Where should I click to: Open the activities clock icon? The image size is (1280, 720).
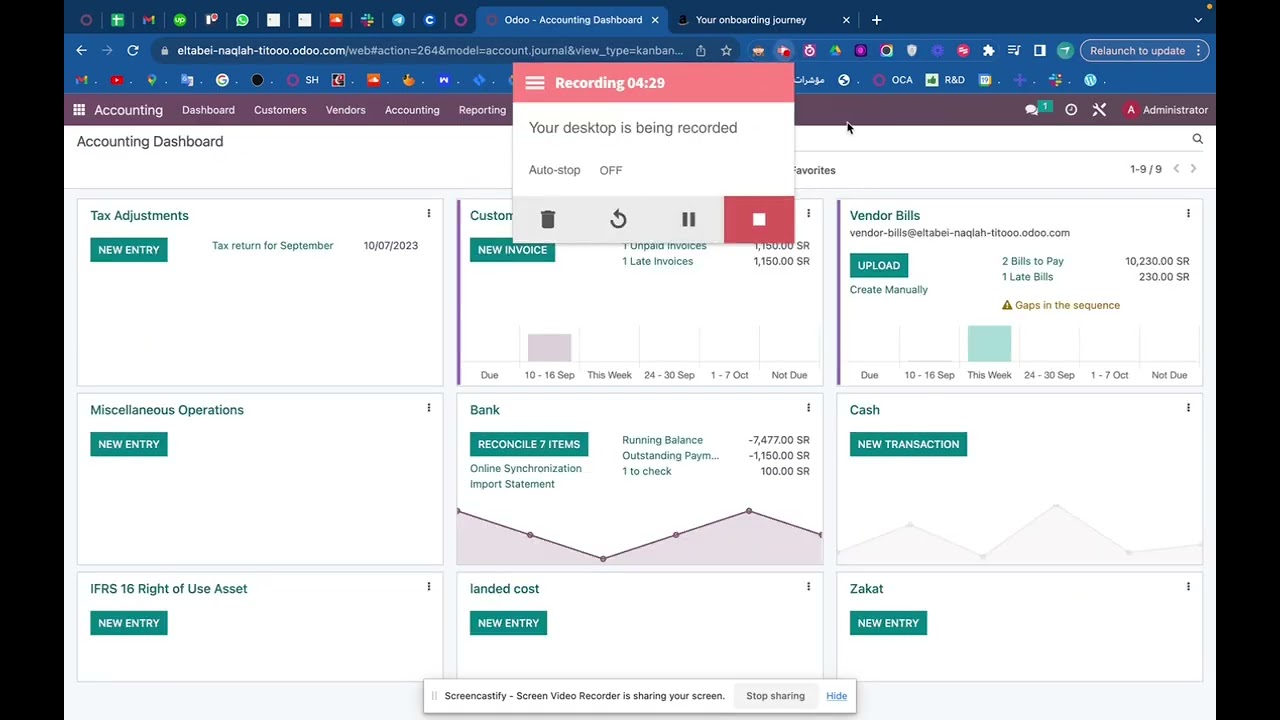tap(1071, 110)
